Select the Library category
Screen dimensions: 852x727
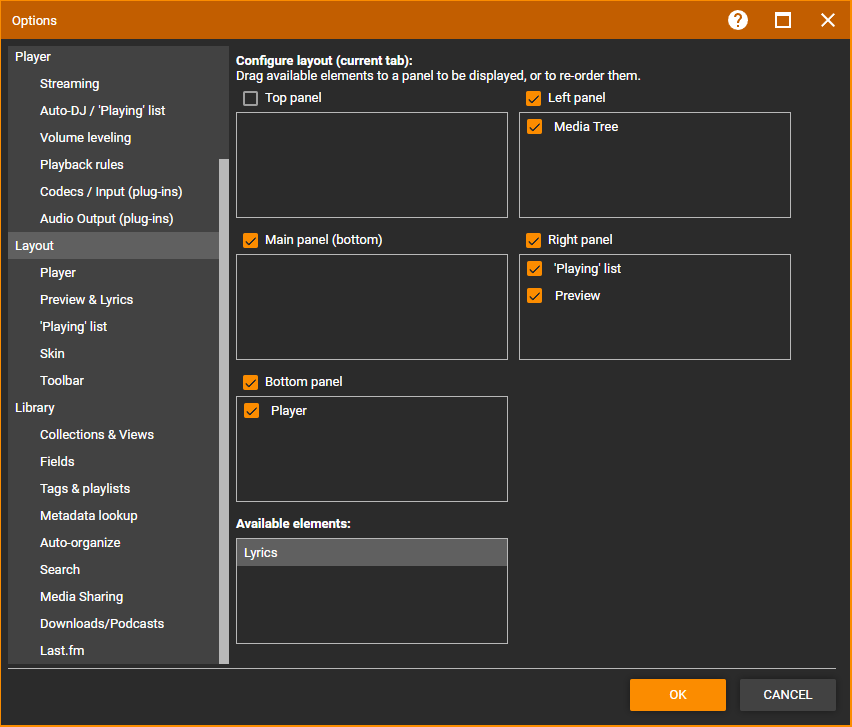[114, 408]
